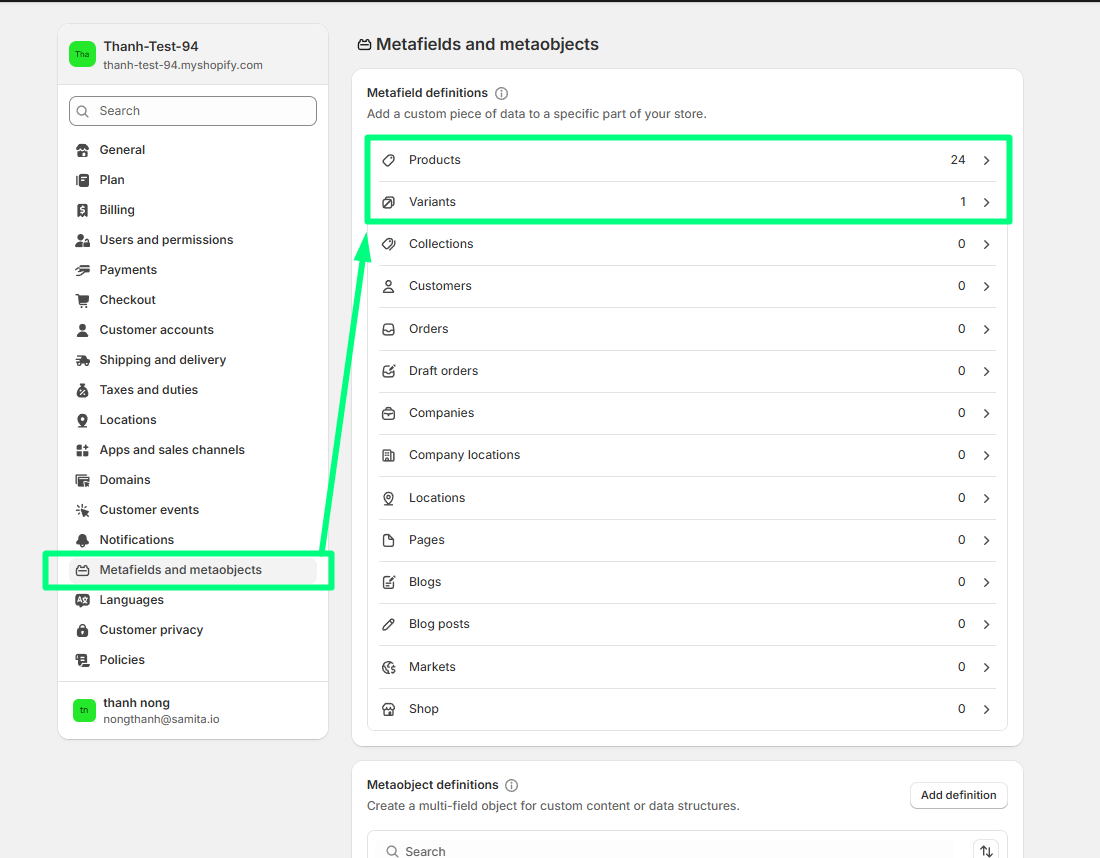1100x858 pixels.
Task: Click the Products tag icon
Action: pyautogui.click(x=389, y=160)
